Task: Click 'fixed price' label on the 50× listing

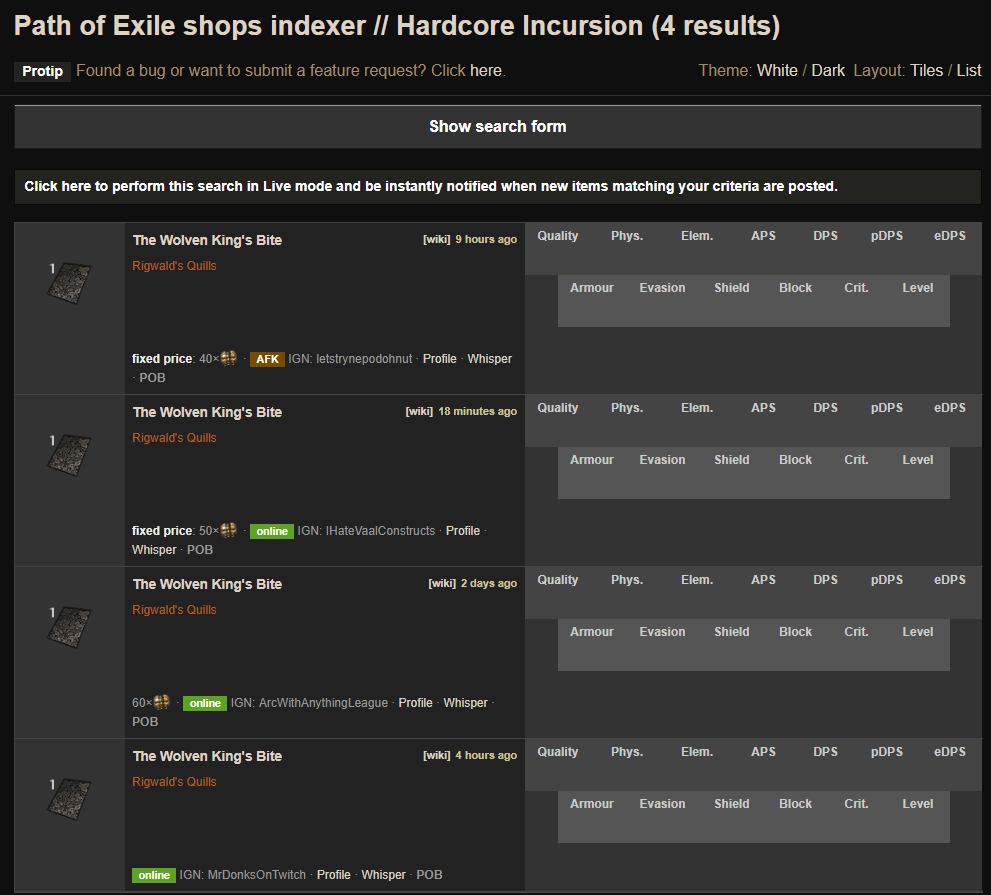Action: point(162,530)
